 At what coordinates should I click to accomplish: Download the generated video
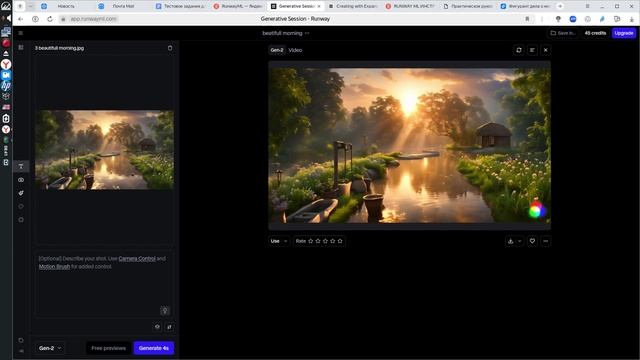point(510,241)
